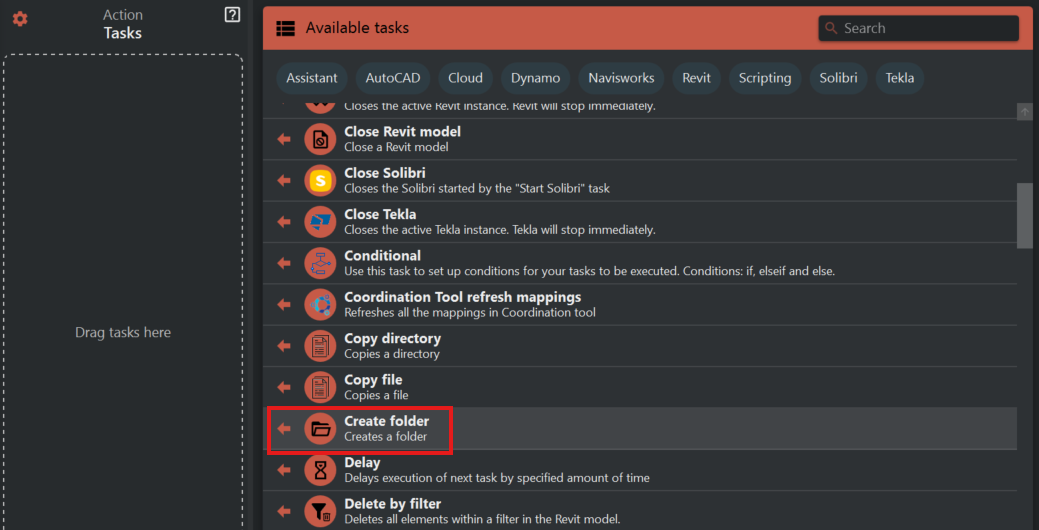The height and width of the screenshot is (530, 1039).
Task: Filter tasks by Cloud category
Action: point(465,78)
